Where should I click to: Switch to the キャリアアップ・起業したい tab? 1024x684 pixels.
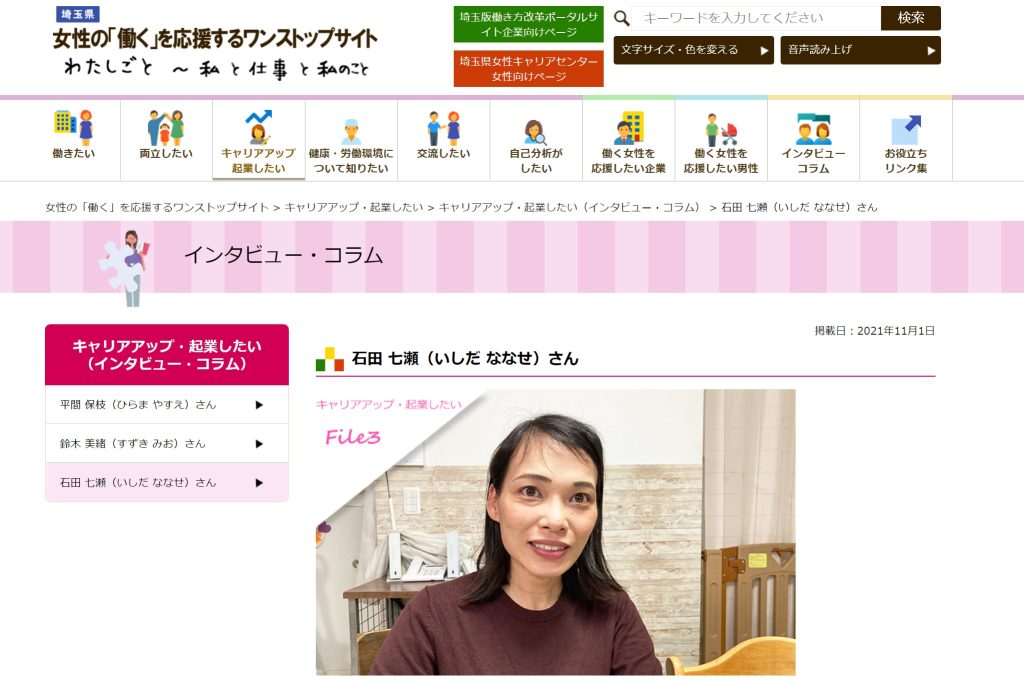coord(259,140)
